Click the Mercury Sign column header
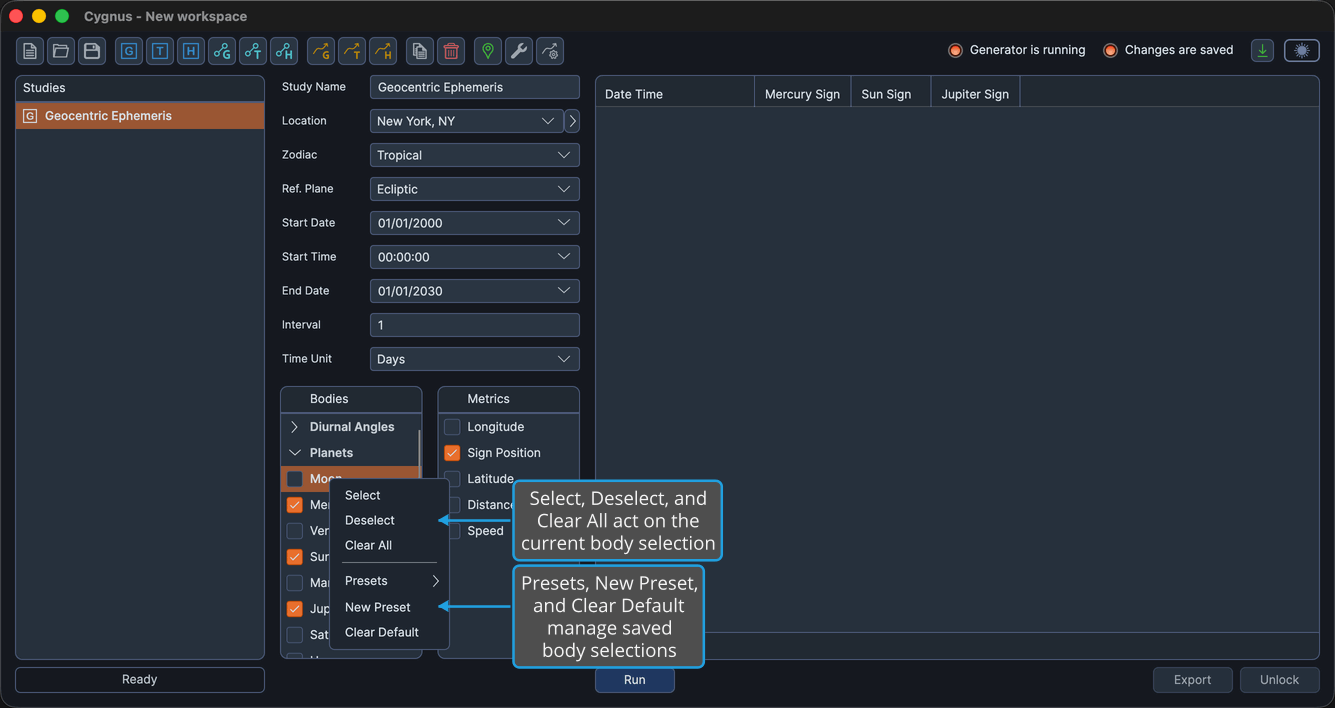1335x708 pixels. tap(802, 94)
